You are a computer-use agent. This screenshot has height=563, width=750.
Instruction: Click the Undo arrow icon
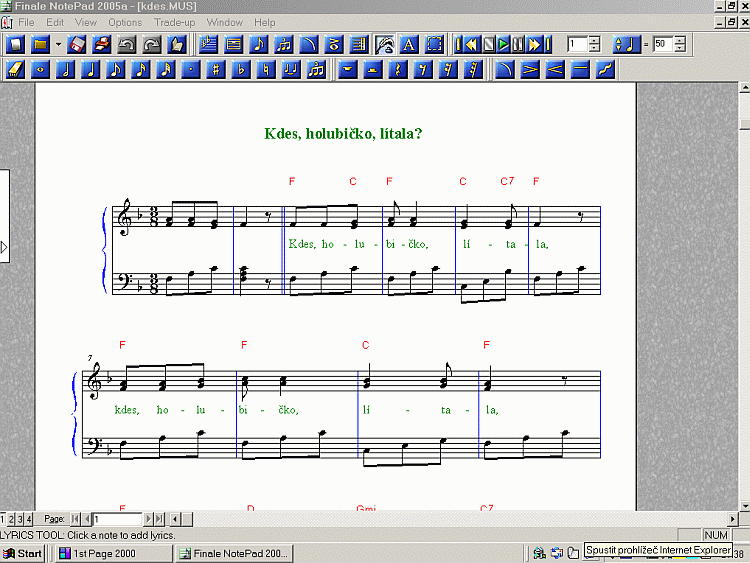pyautogui.click(x=126, y=44)
